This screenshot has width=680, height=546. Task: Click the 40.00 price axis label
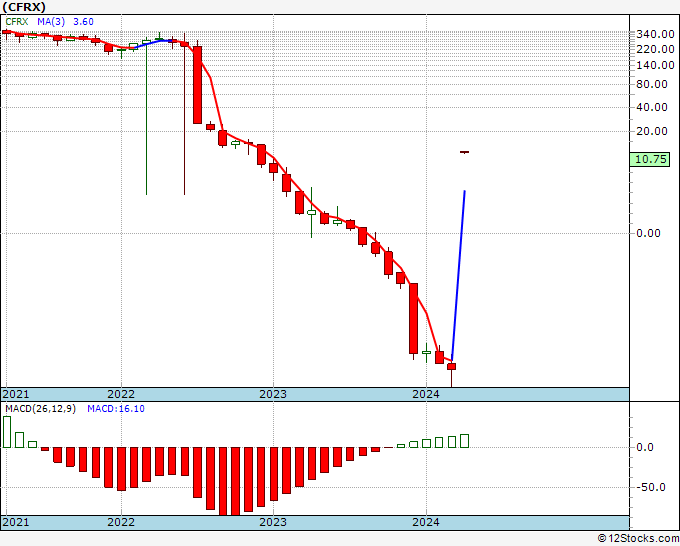[652, 107]
